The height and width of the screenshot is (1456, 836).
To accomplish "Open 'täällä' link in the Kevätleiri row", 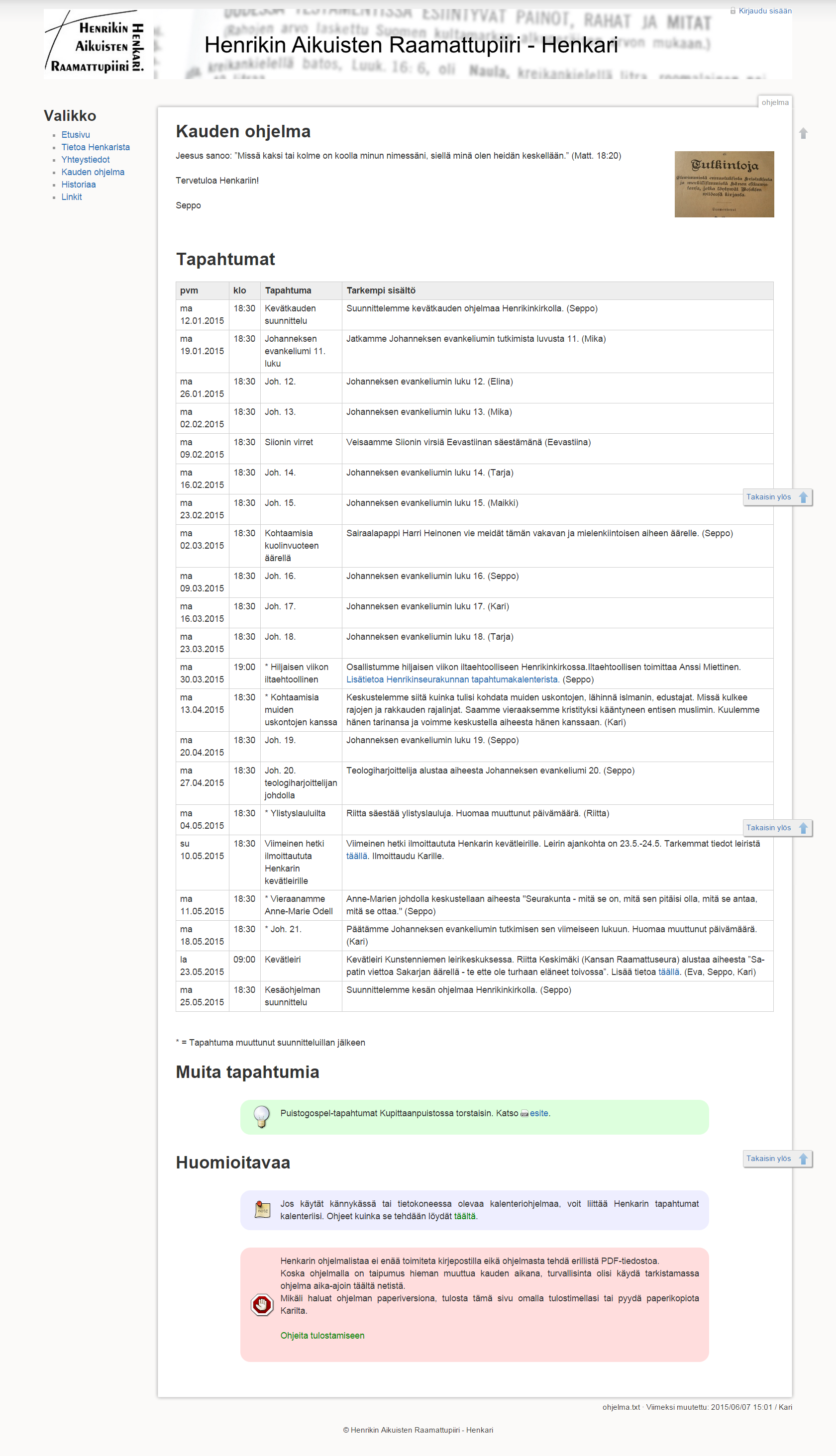I will [x=668, y=972].
